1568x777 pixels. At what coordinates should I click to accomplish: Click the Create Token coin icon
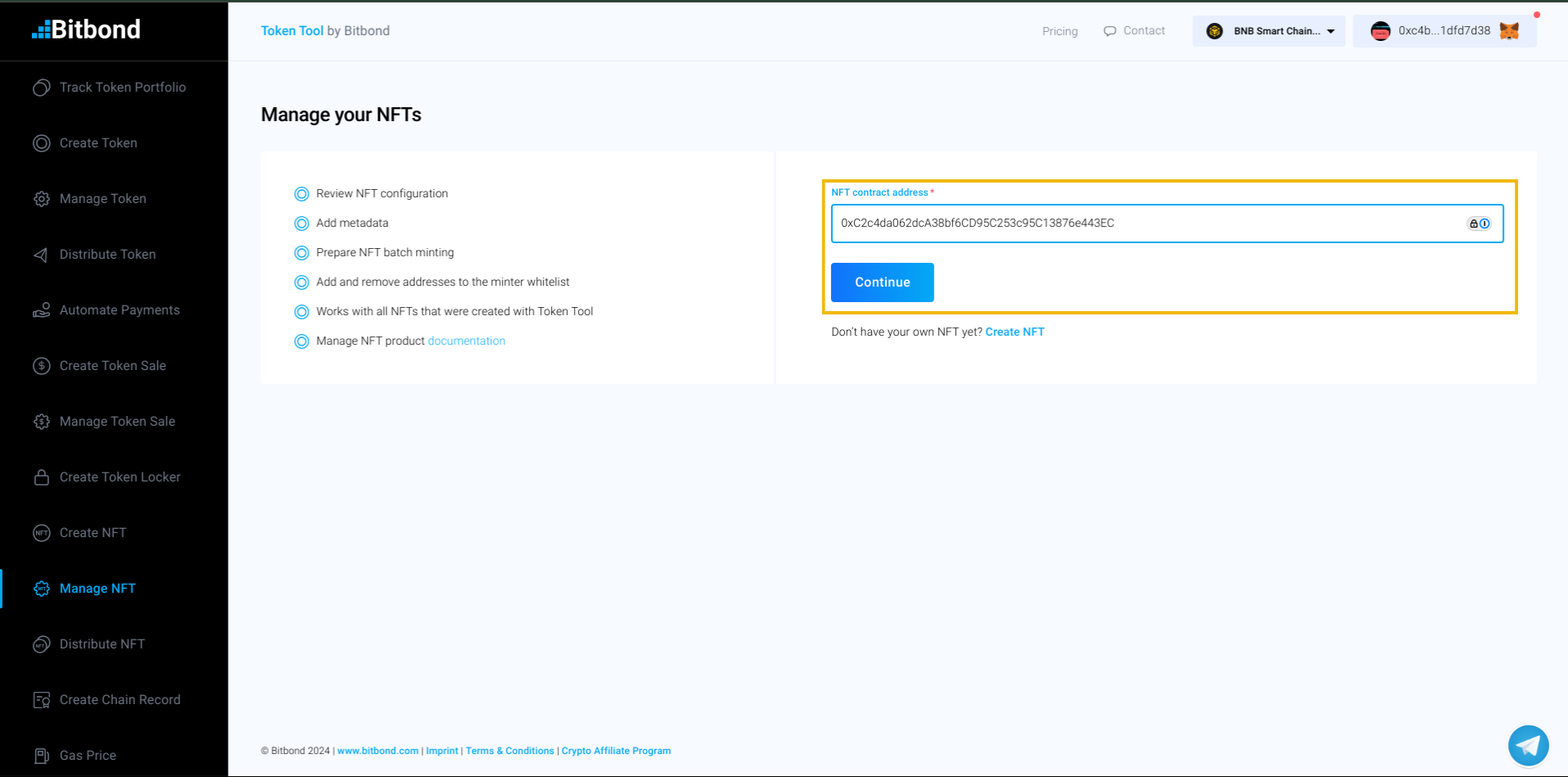41,142
